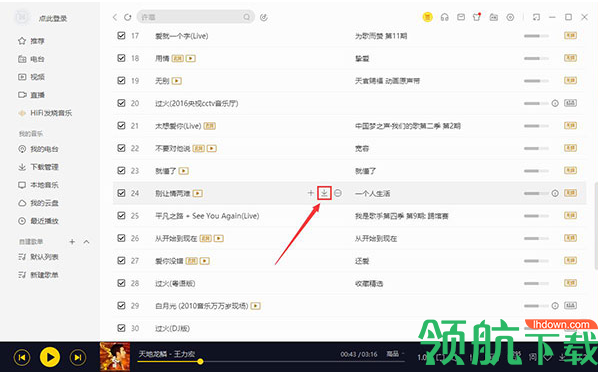Click the headphones icon in the top bar

444,17
